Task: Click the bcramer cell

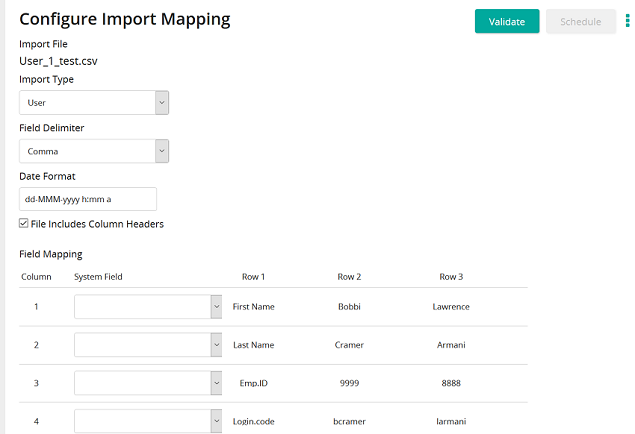Action: [349, 421]
